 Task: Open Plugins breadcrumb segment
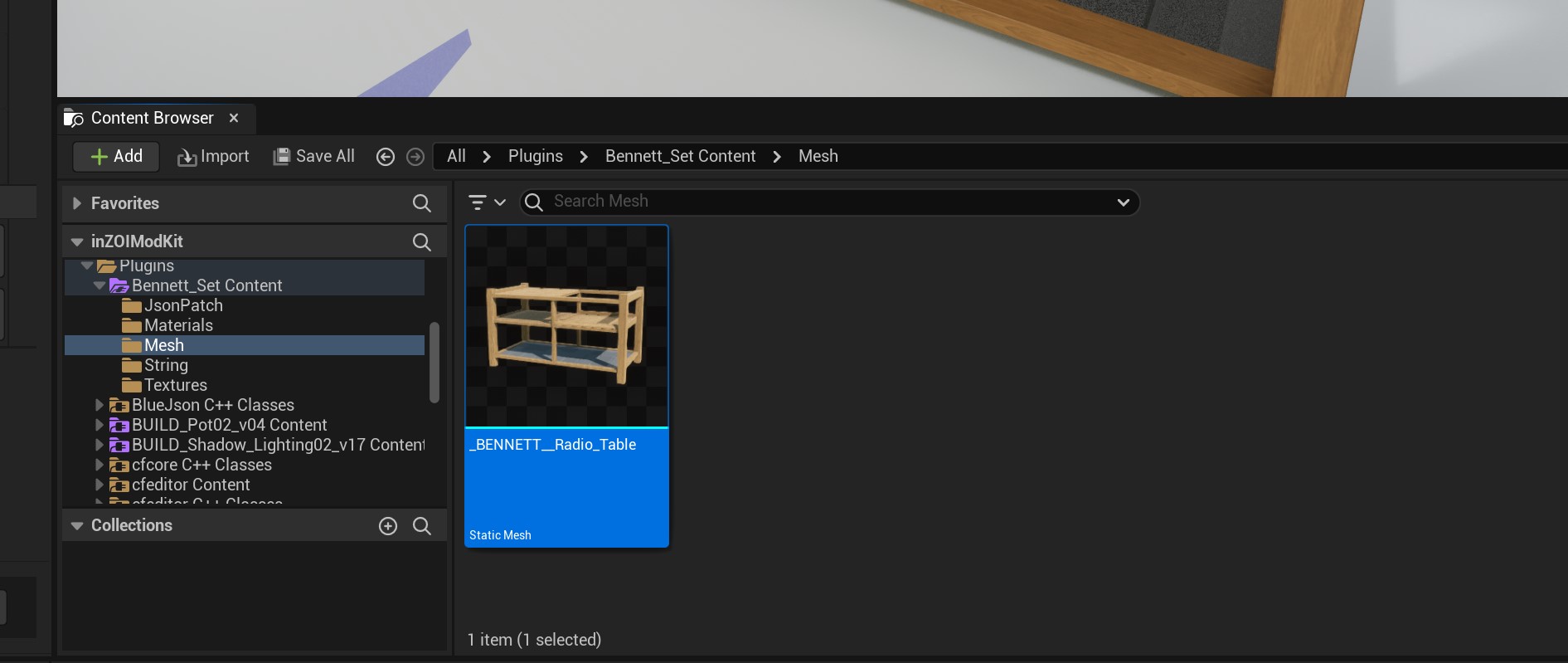[536, 156]
